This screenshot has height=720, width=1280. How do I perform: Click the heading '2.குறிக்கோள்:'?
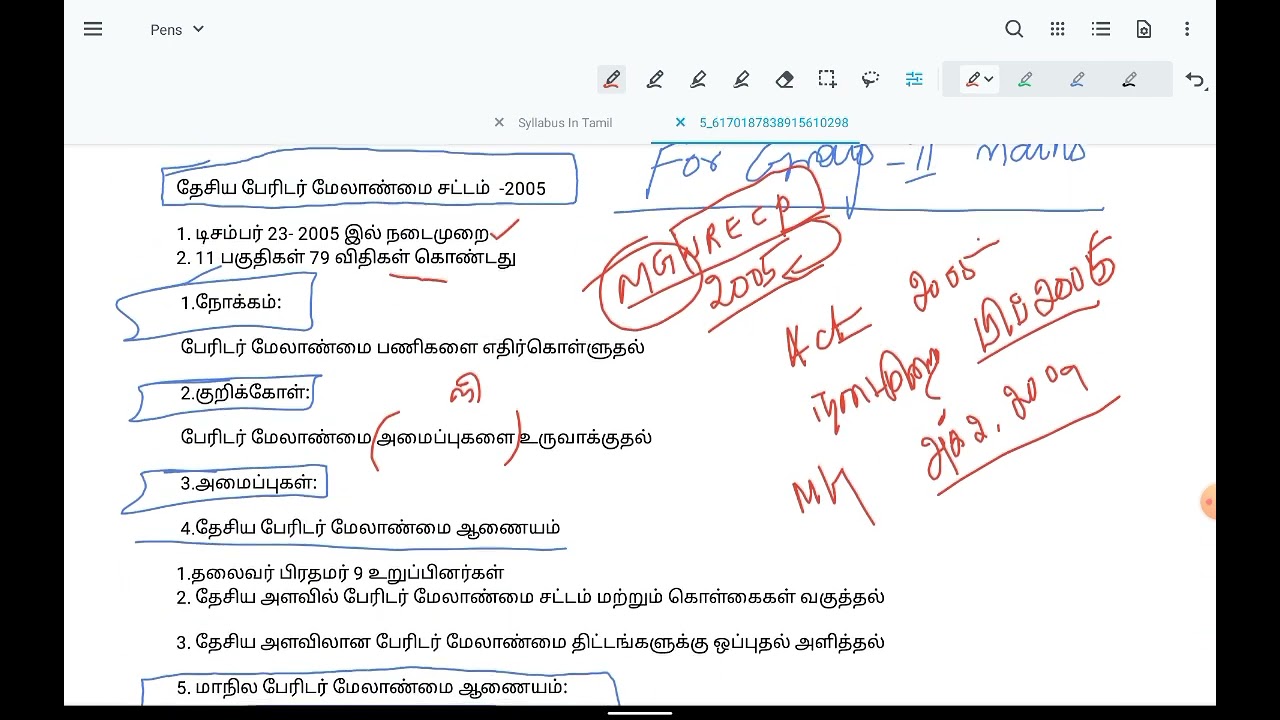click(245, 393)
